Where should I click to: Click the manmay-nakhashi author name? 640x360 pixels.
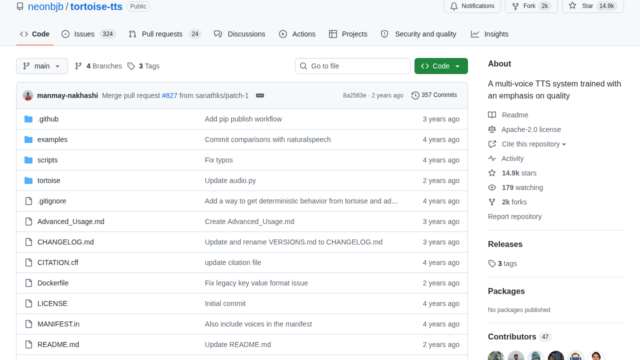(67, 96)
